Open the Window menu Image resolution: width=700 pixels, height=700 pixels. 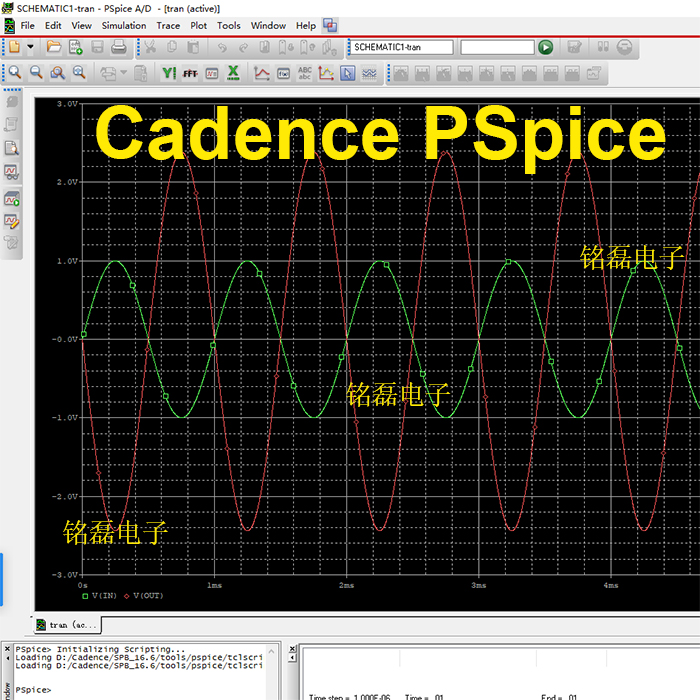pos(268,26)
